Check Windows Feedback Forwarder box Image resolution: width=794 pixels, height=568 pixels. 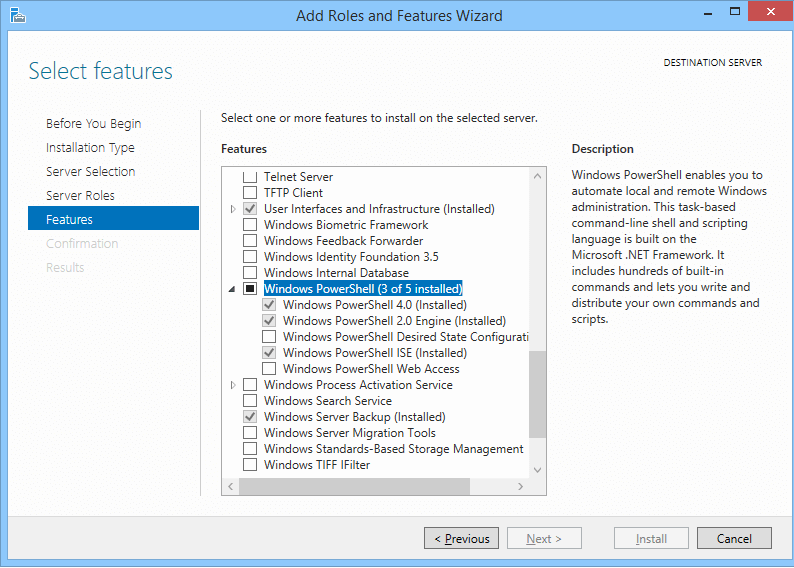250,240
